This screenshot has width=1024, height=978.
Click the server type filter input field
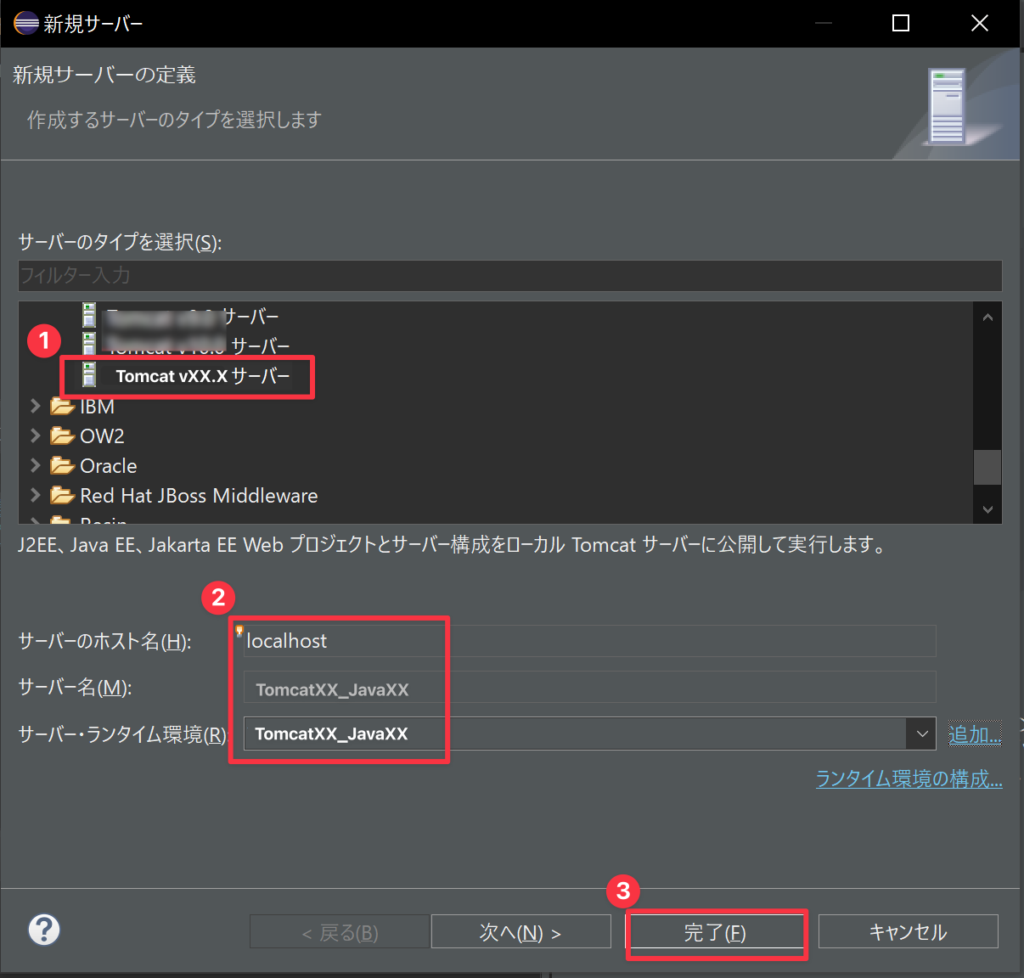(x=510, y=274)
